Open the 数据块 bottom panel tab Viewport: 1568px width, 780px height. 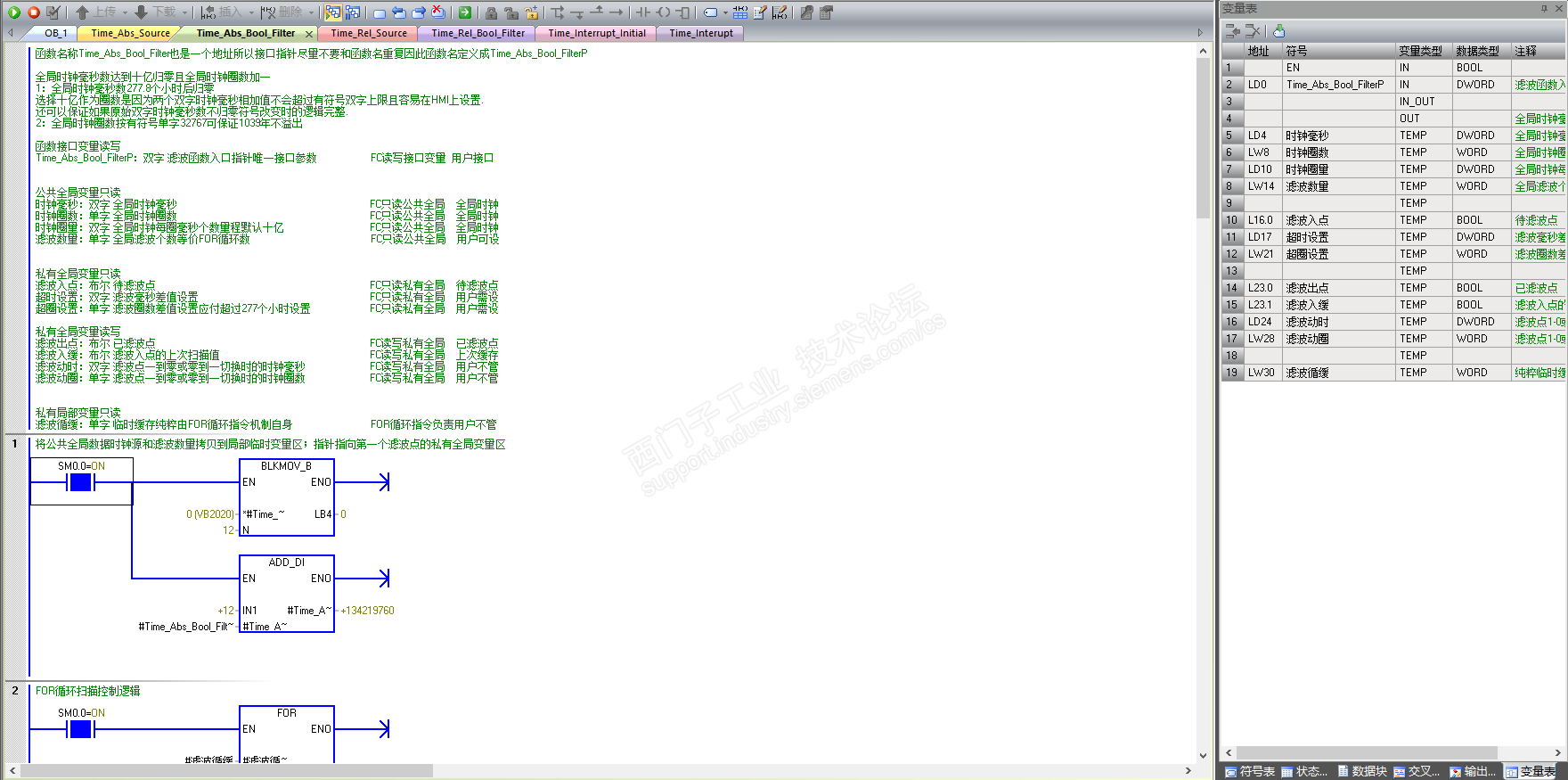(x=1362, y=771)
